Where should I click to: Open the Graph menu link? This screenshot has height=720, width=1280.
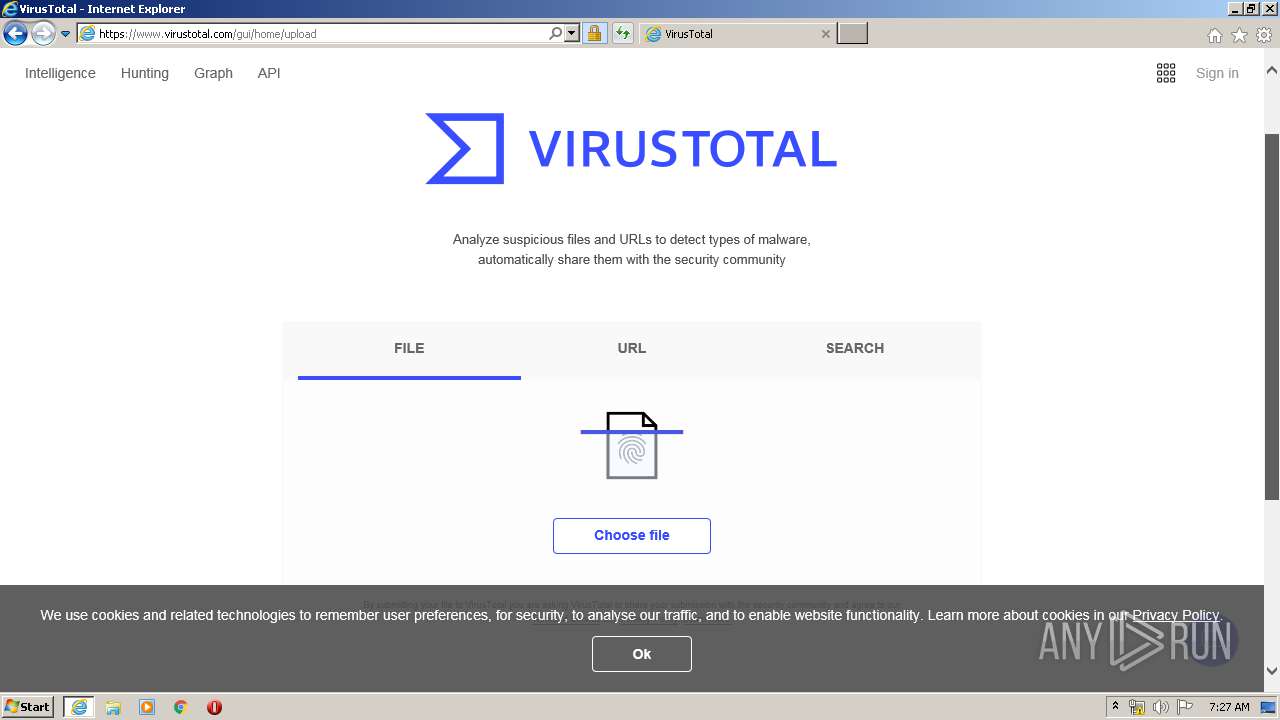coord(213,73)
